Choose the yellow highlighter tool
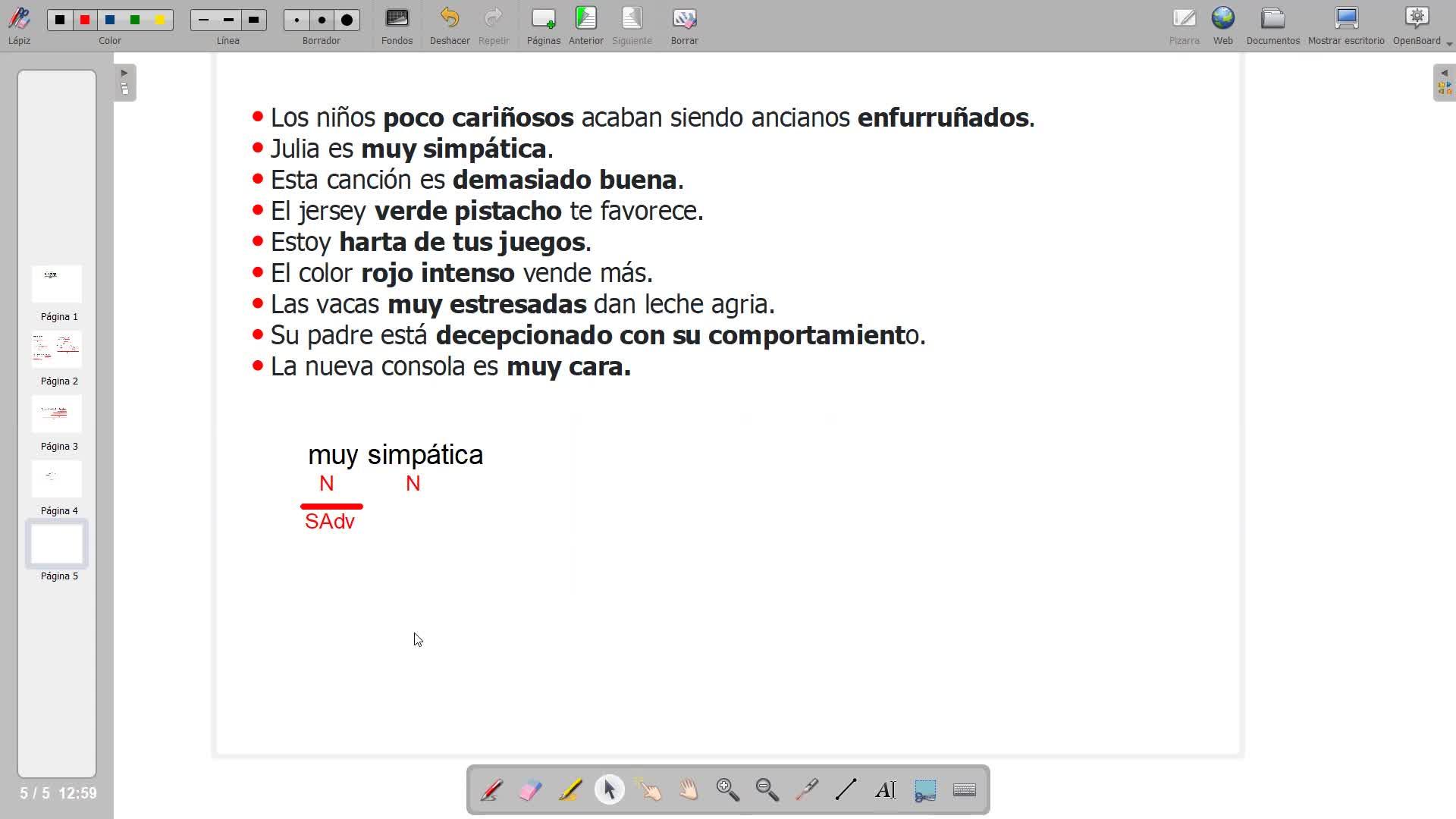Viewport: 1456px width, 819px height. 570,790
